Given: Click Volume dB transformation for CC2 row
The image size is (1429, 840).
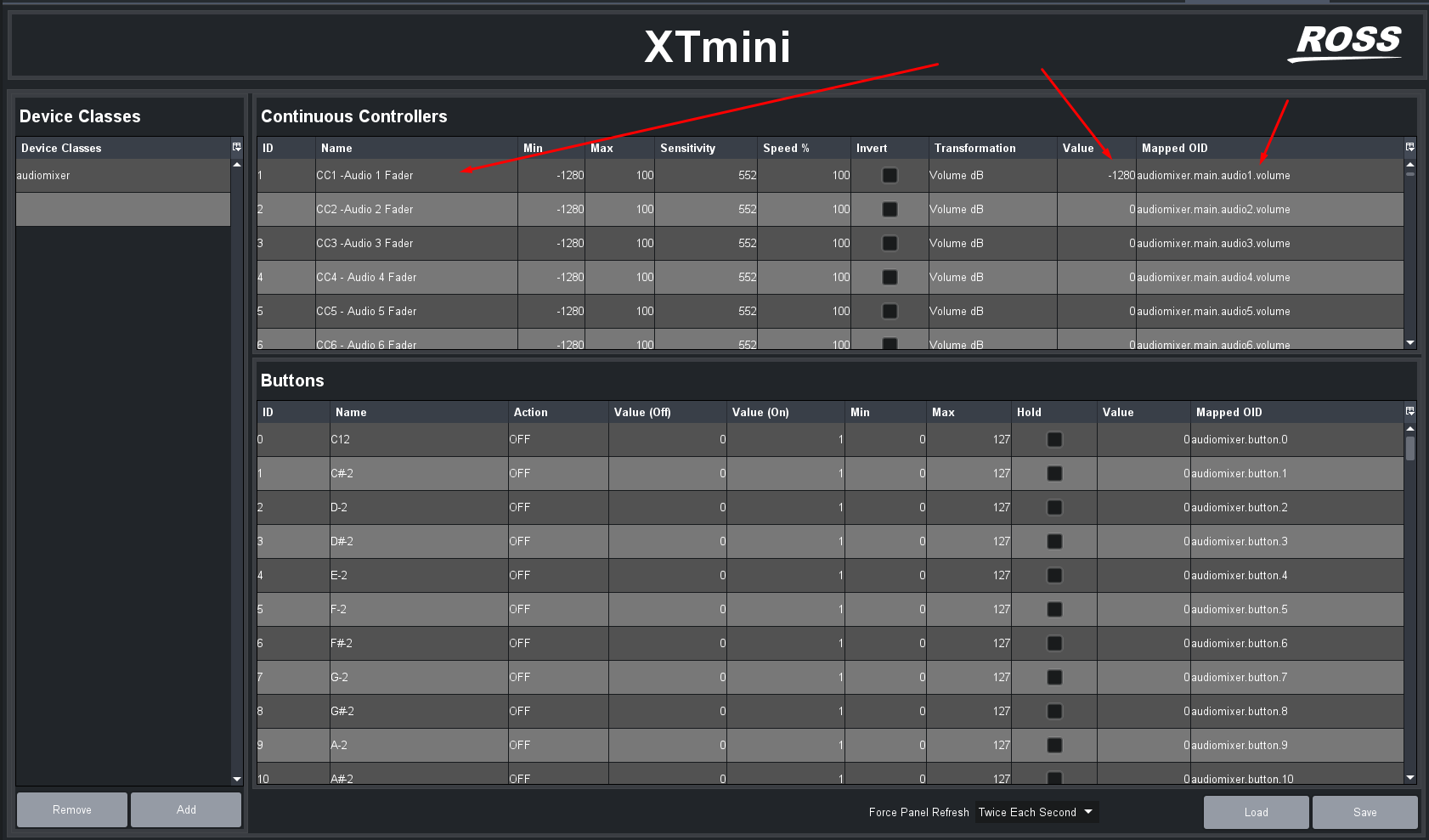Looking at the screenshot, I should 993,209.
